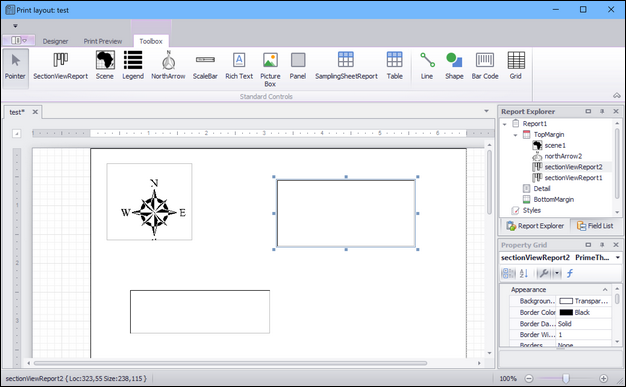The image size is (626, 387).
Task: Choose the Table control
Action: tap(394, 66)
